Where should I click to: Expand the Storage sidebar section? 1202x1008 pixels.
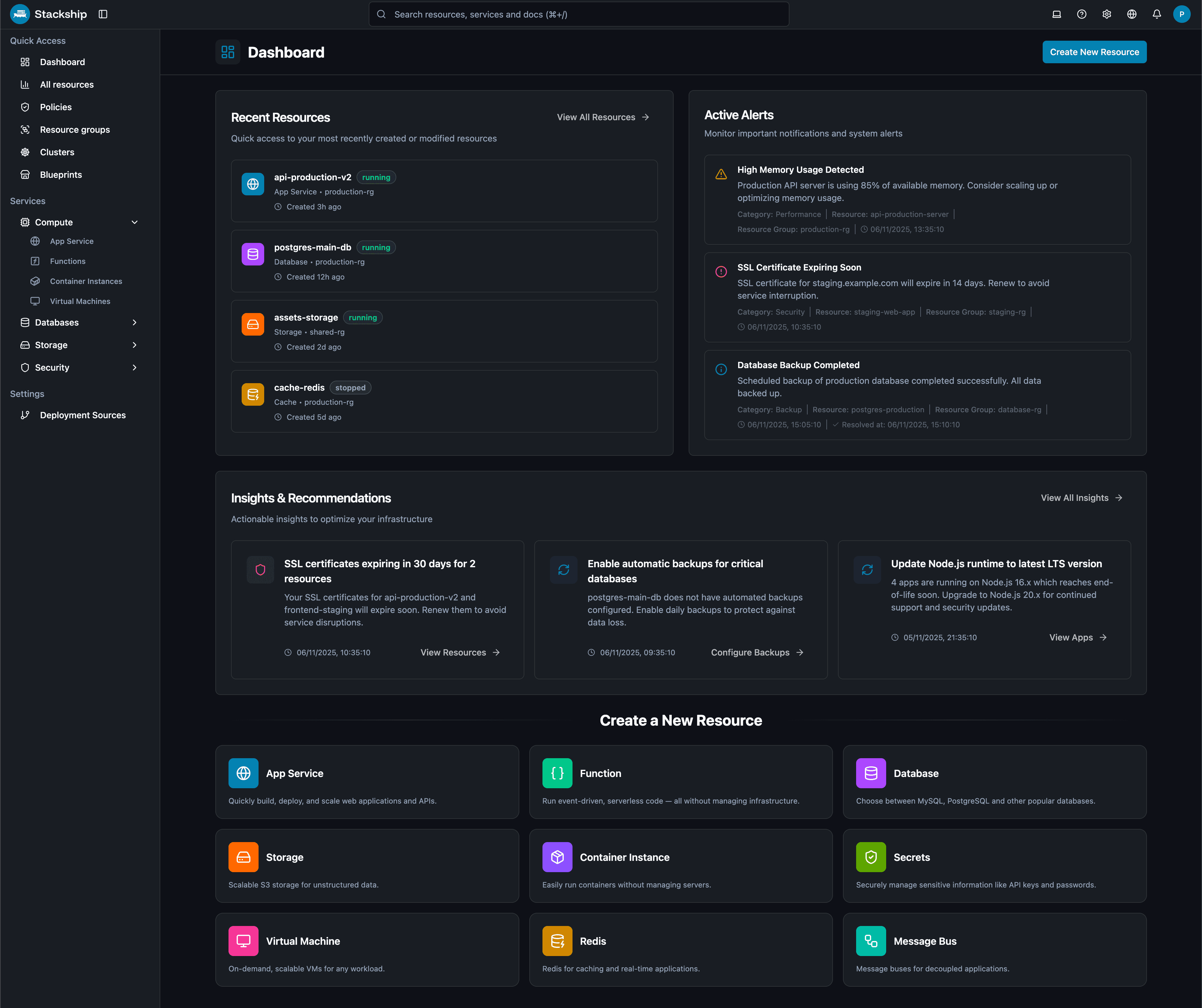coord(135,345)
